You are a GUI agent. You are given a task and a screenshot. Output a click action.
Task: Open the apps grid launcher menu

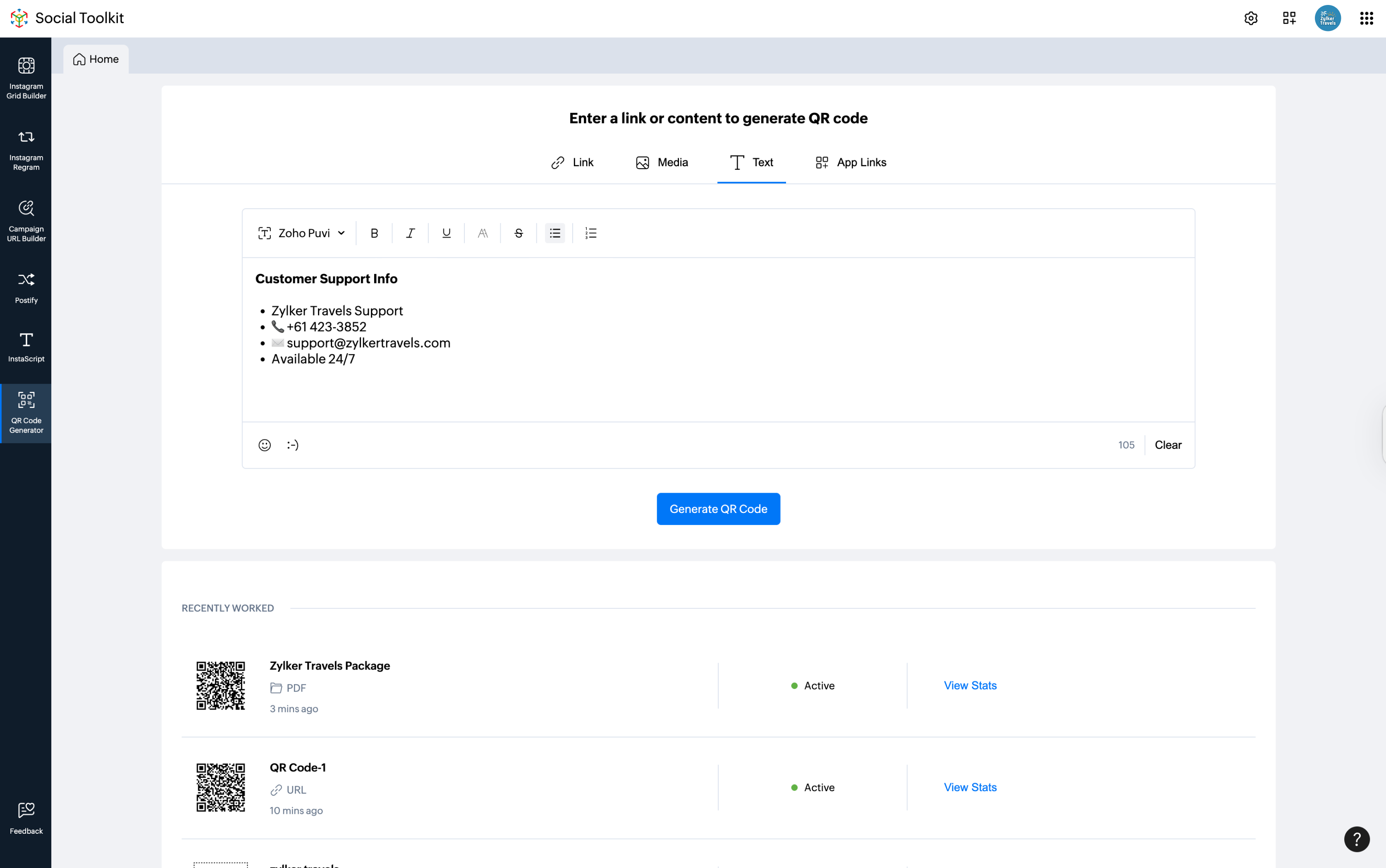1366,18
